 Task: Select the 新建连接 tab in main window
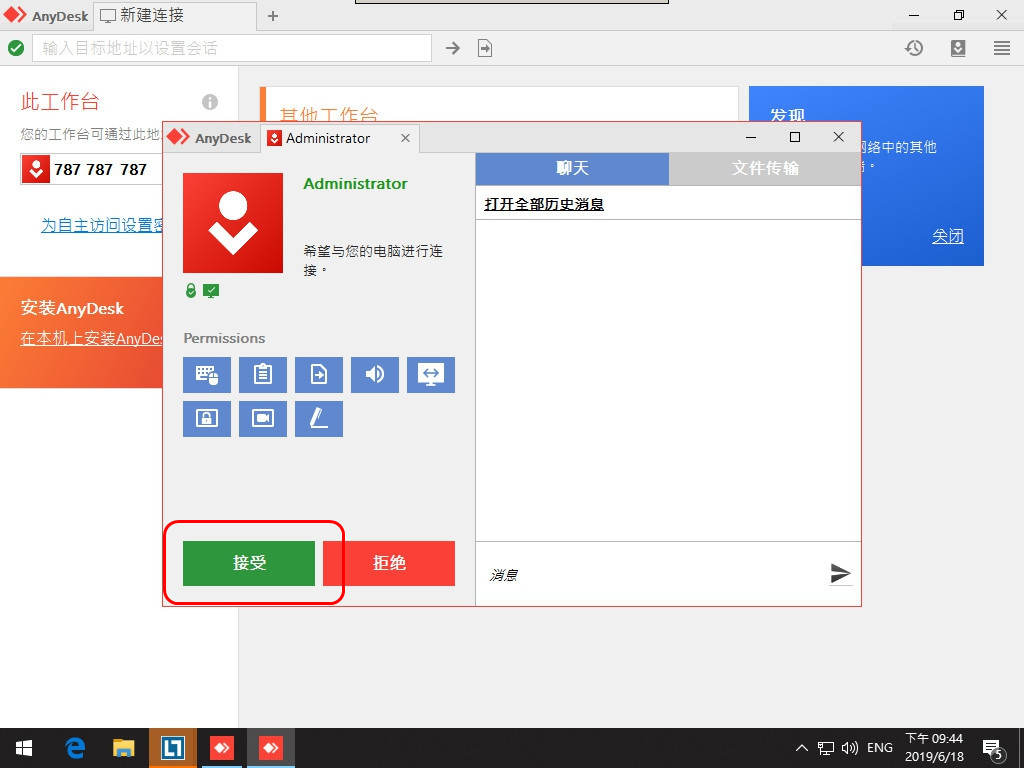coord(175,16)
